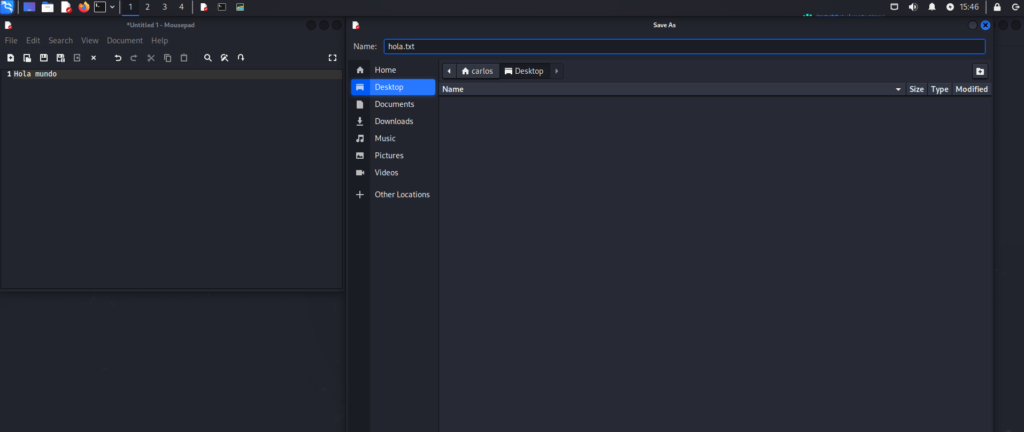Toggle fullscreen mode in Mousepad toolbar
Screen dimensions: 1024x432
[333, 58]
